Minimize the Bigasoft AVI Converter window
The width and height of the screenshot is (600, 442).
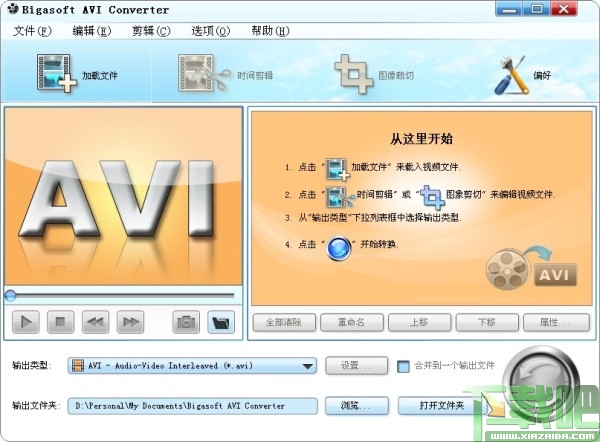coord(509,9)
